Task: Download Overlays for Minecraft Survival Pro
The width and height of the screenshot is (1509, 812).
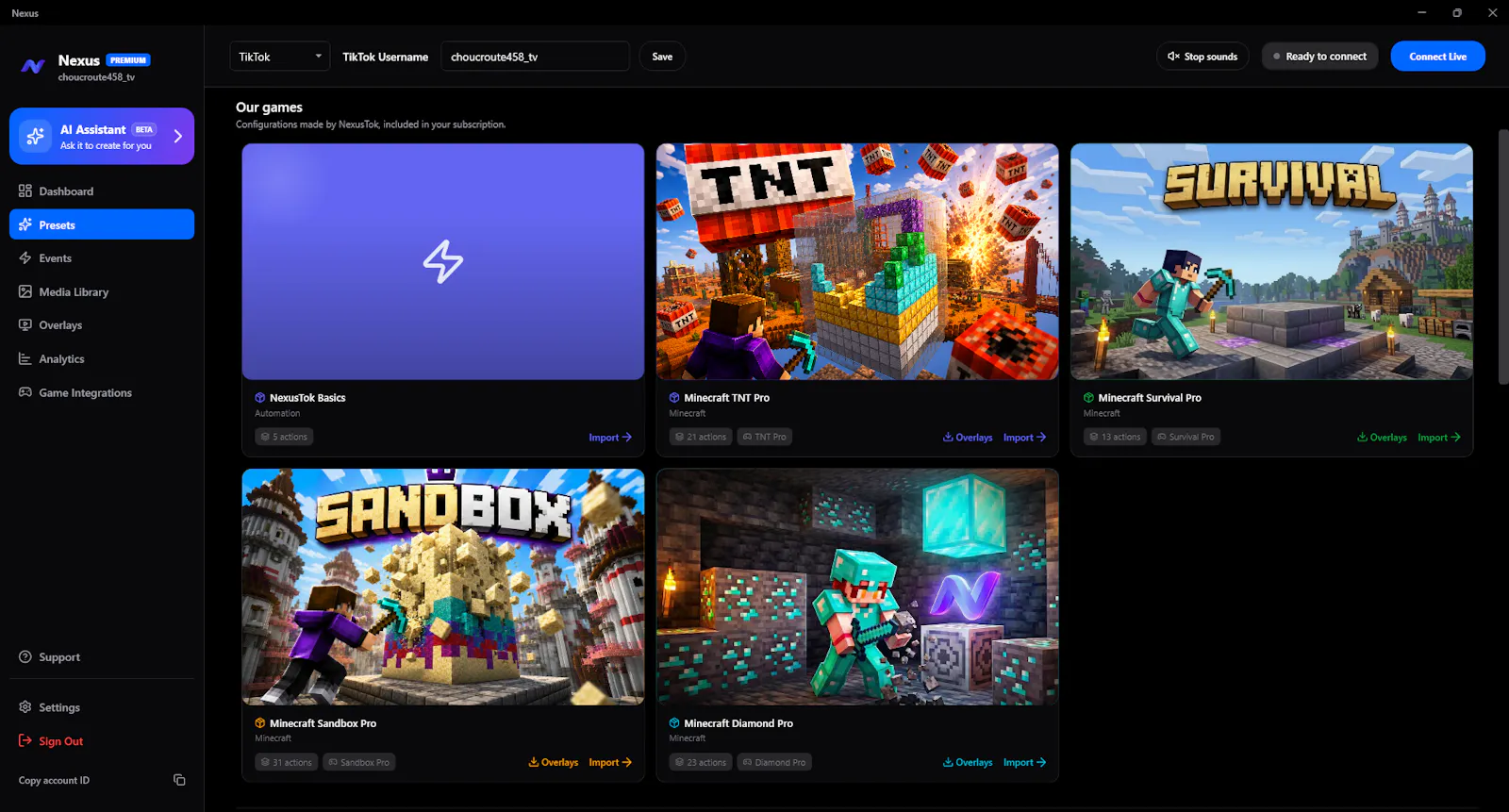Action: point(1382,437)
